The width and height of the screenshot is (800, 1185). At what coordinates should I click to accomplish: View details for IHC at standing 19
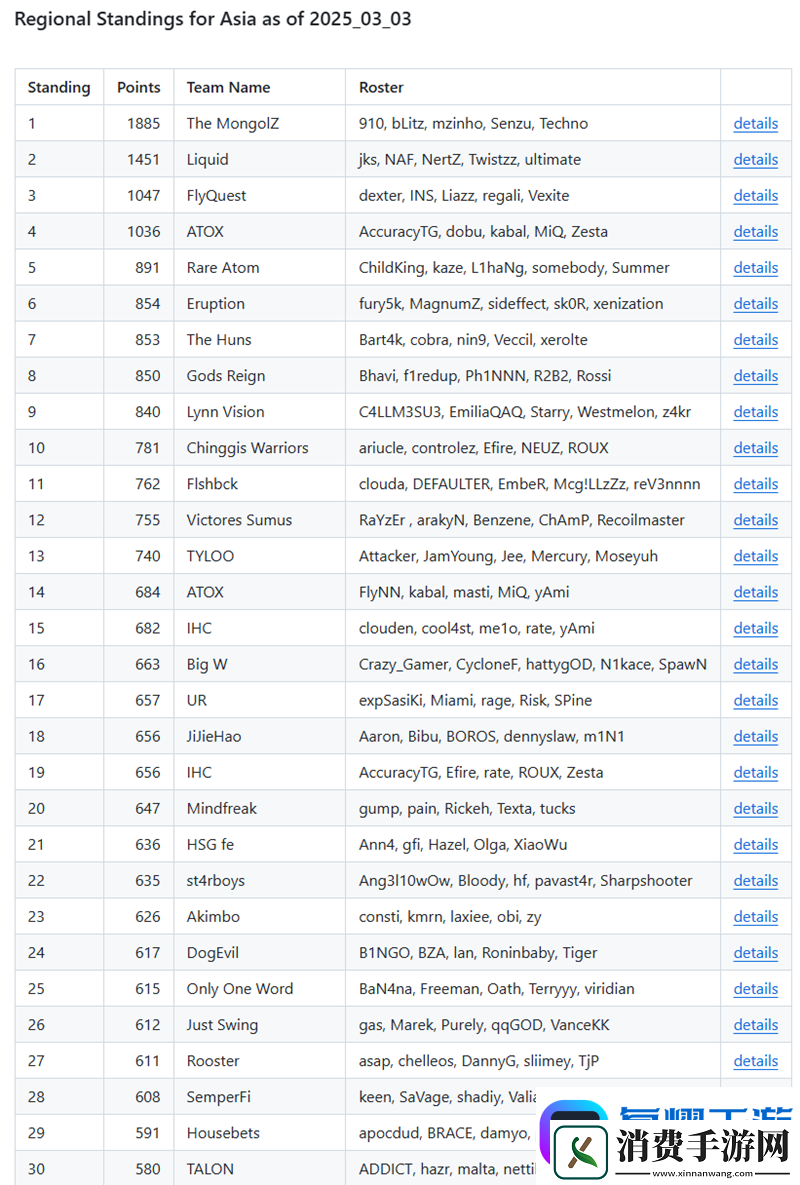pyautogui.click(x=755, y=772)
